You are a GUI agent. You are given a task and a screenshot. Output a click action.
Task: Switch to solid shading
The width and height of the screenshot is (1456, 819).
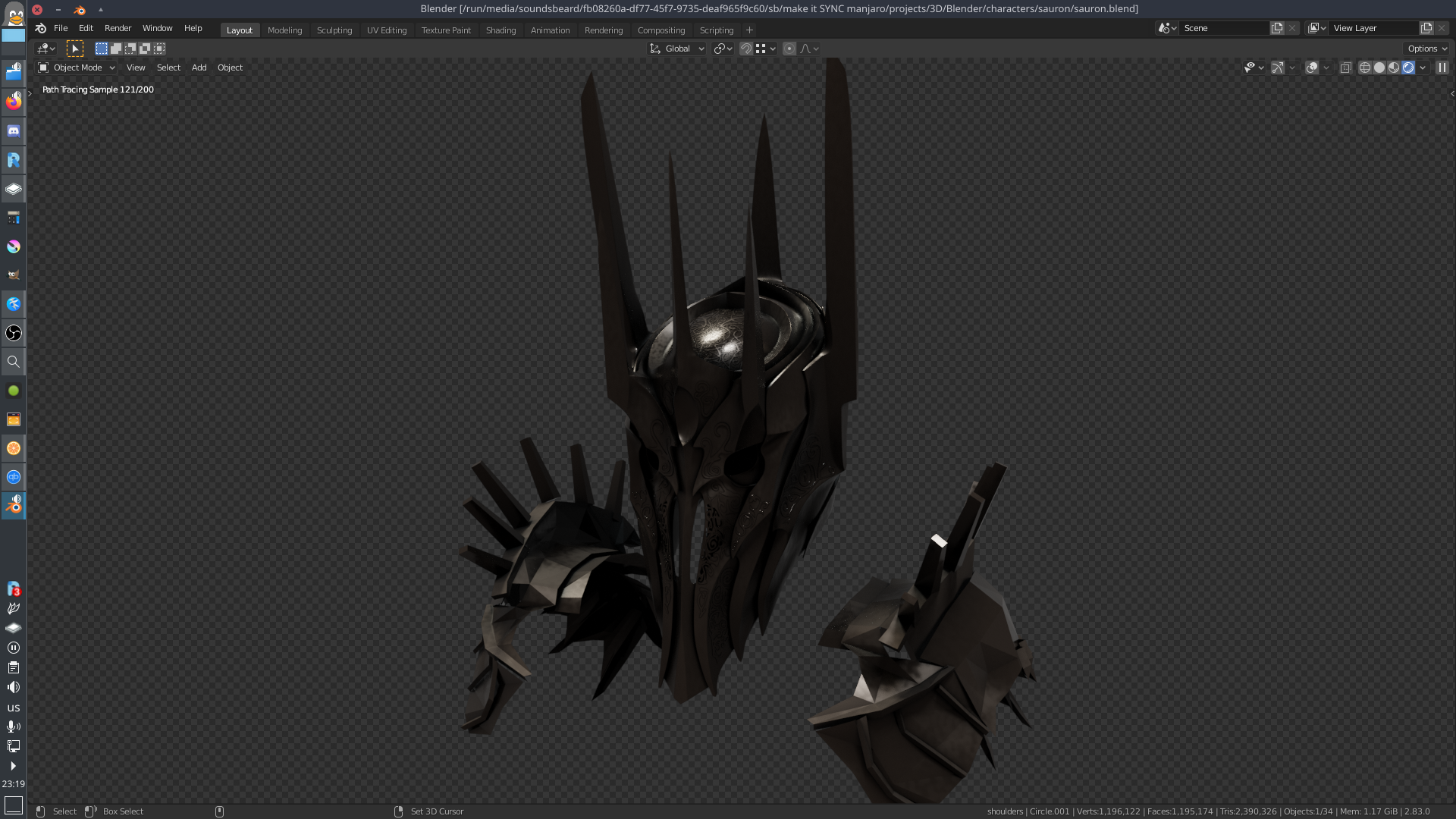(x=1379, y=67)
